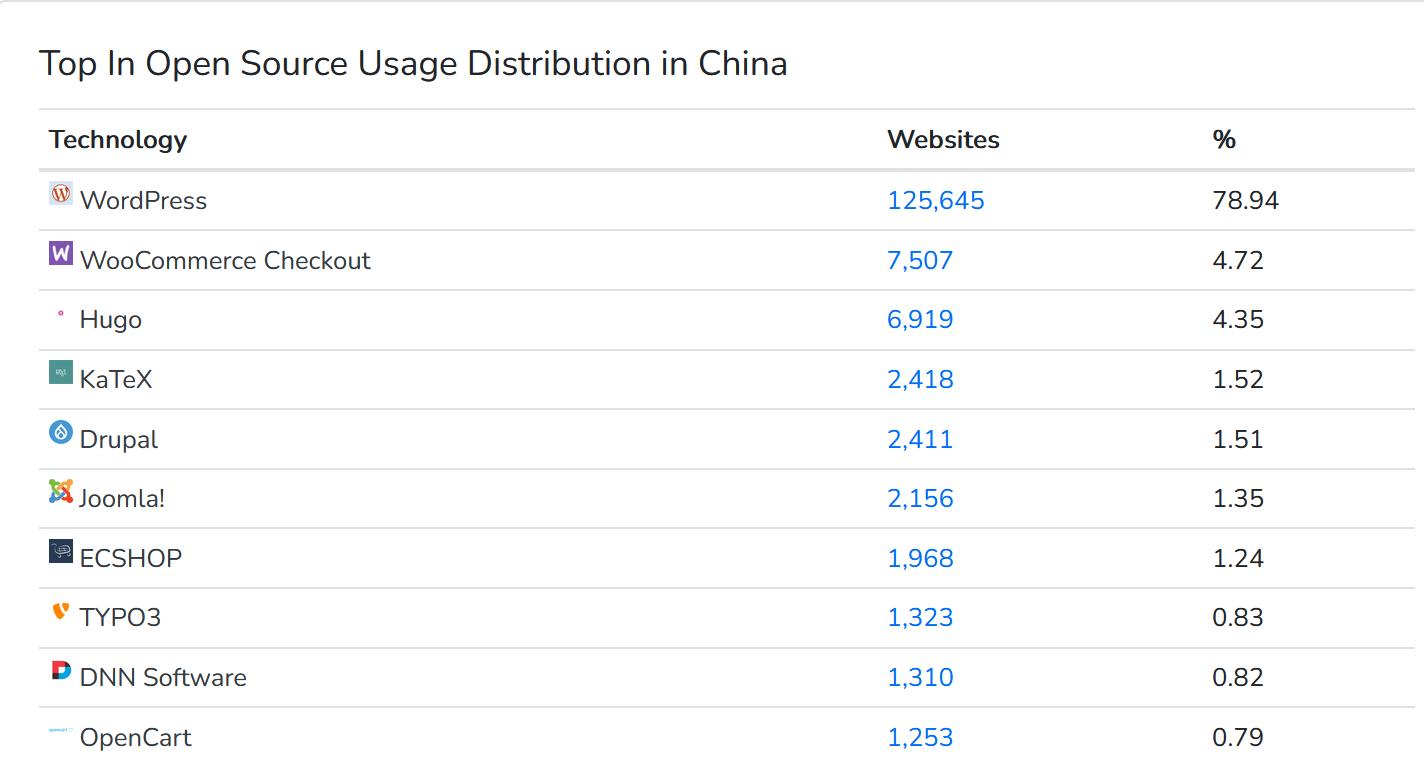Select the DNN Software technology name
This screenshot has width=1424, height=766.
pos(163,677)
